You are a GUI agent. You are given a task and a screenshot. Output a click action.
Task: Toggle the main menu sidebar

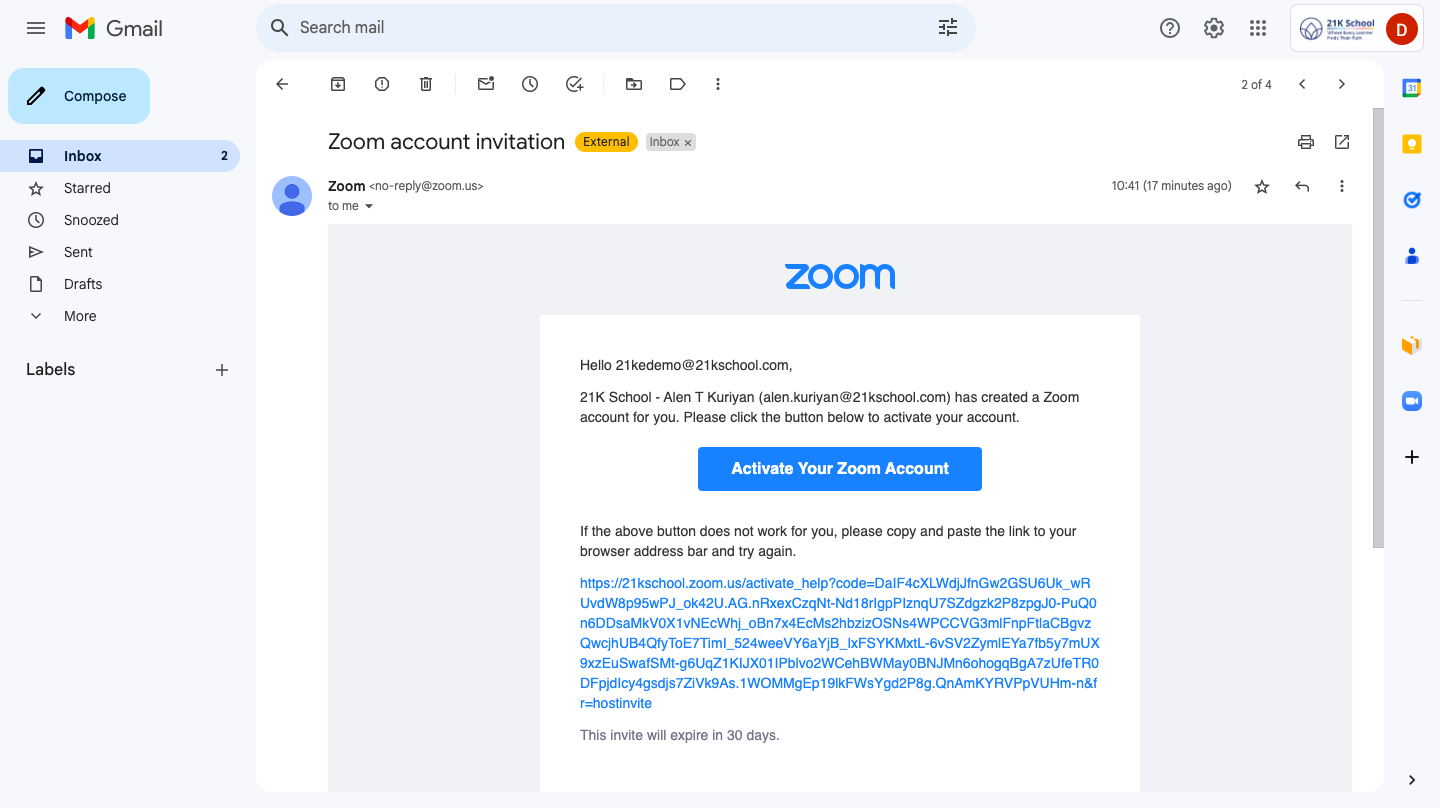pyautogui.click(x=36, y=28)
